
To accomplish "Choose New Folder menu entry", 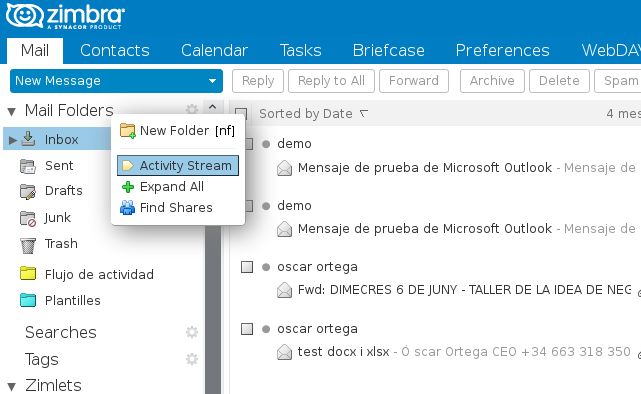I will [178, 131].
